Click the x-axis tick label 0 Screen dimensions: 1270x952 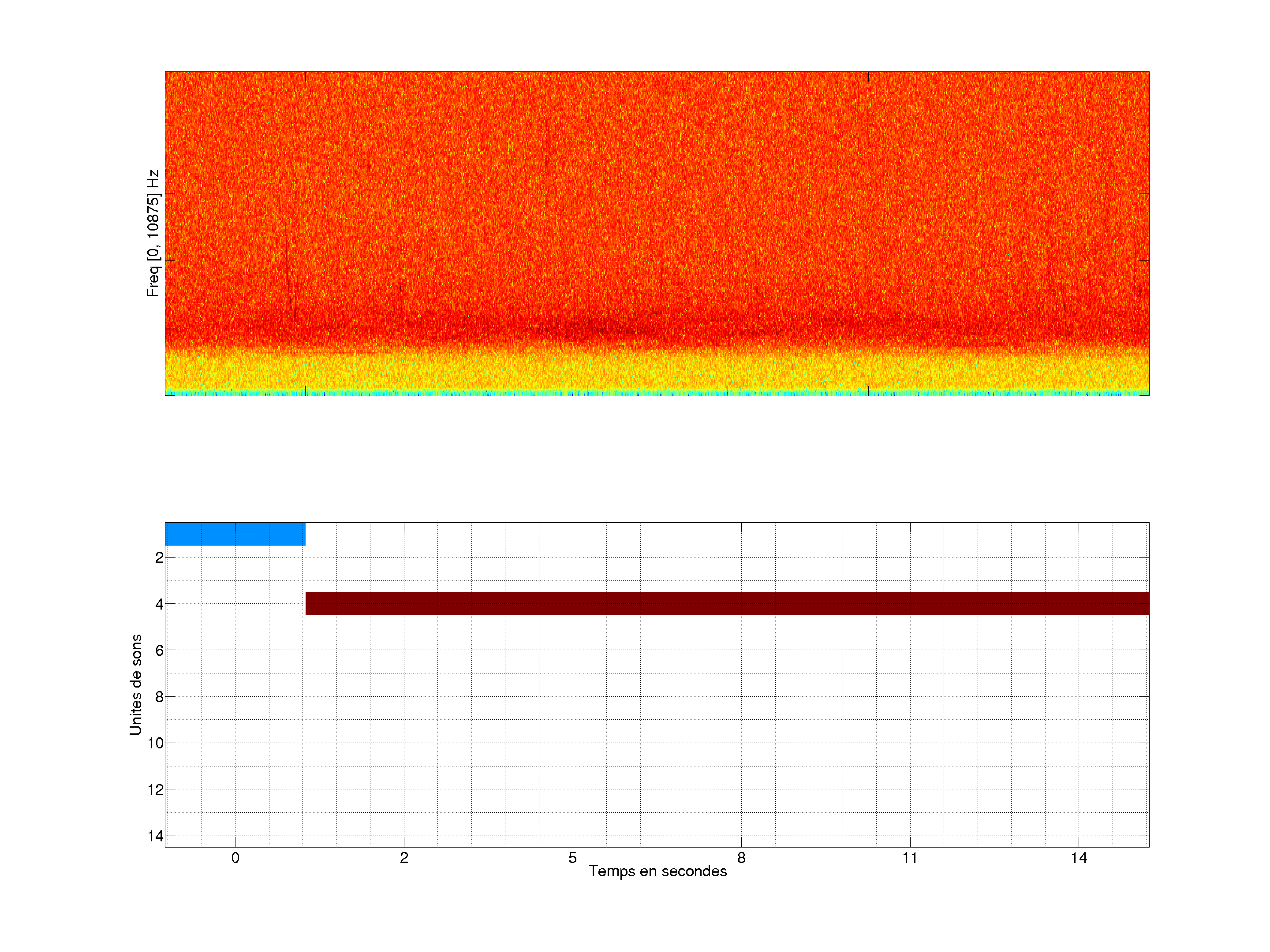click(235, 858)
